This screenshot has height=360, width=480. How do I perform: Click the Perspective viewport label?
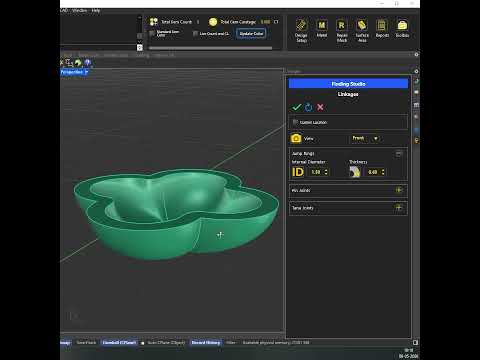(72, 72)
